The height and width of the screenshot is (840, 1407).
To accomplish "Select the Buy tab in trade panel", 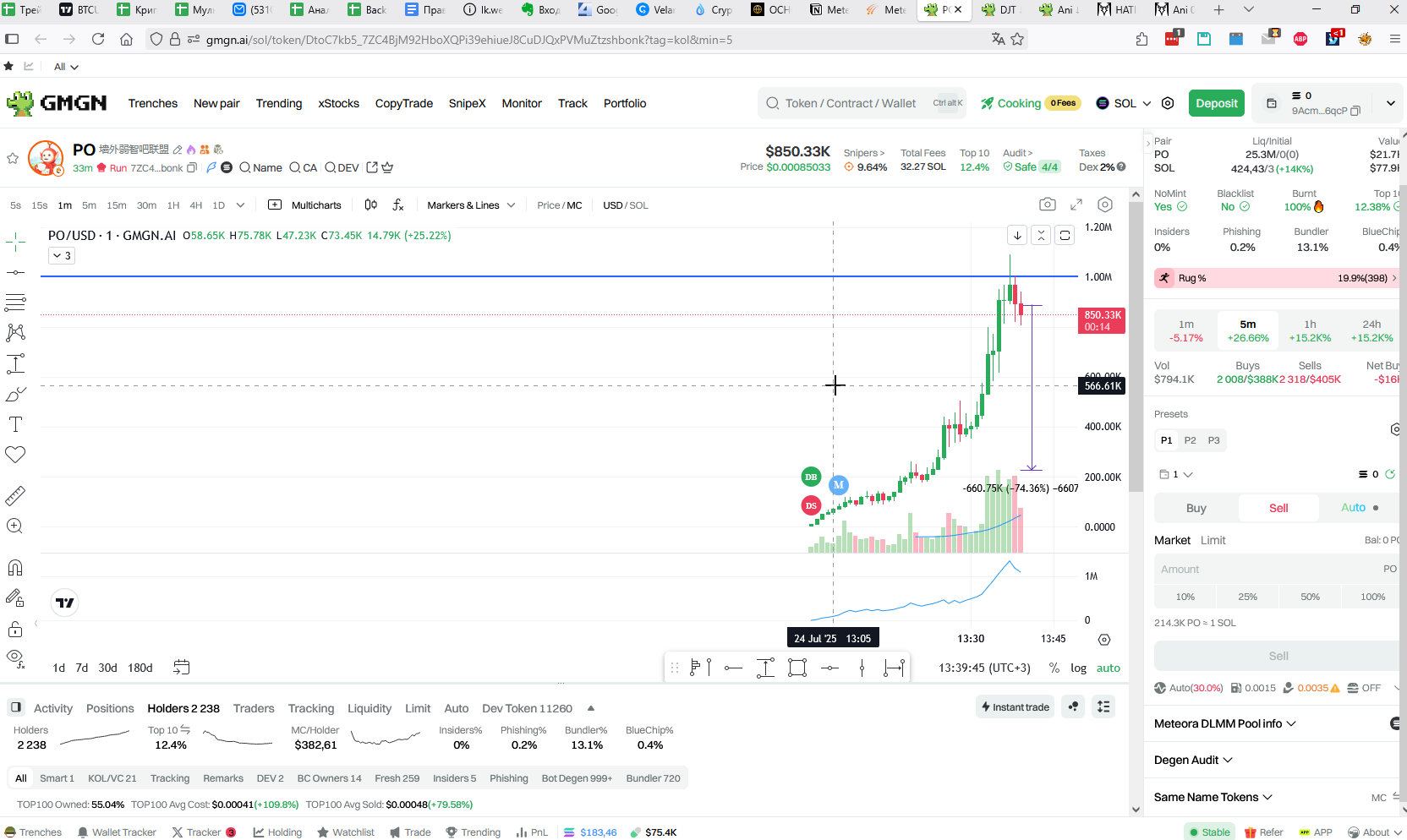I will pos(1196,508).
